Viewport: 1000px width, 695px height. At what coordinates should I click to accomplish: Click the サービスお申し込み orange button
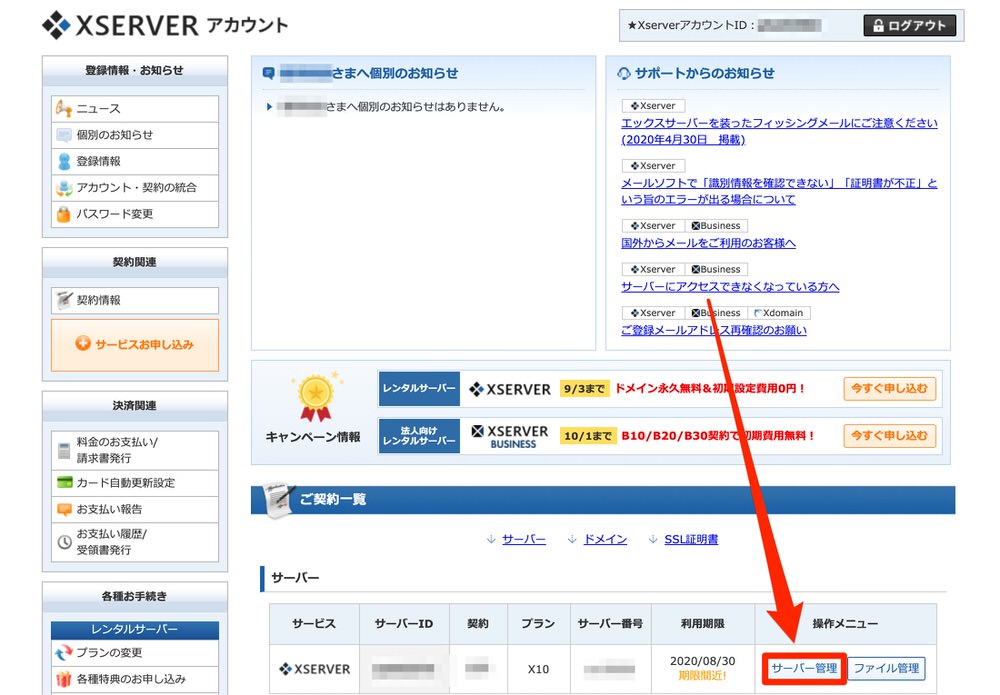[x=135, y=344]
